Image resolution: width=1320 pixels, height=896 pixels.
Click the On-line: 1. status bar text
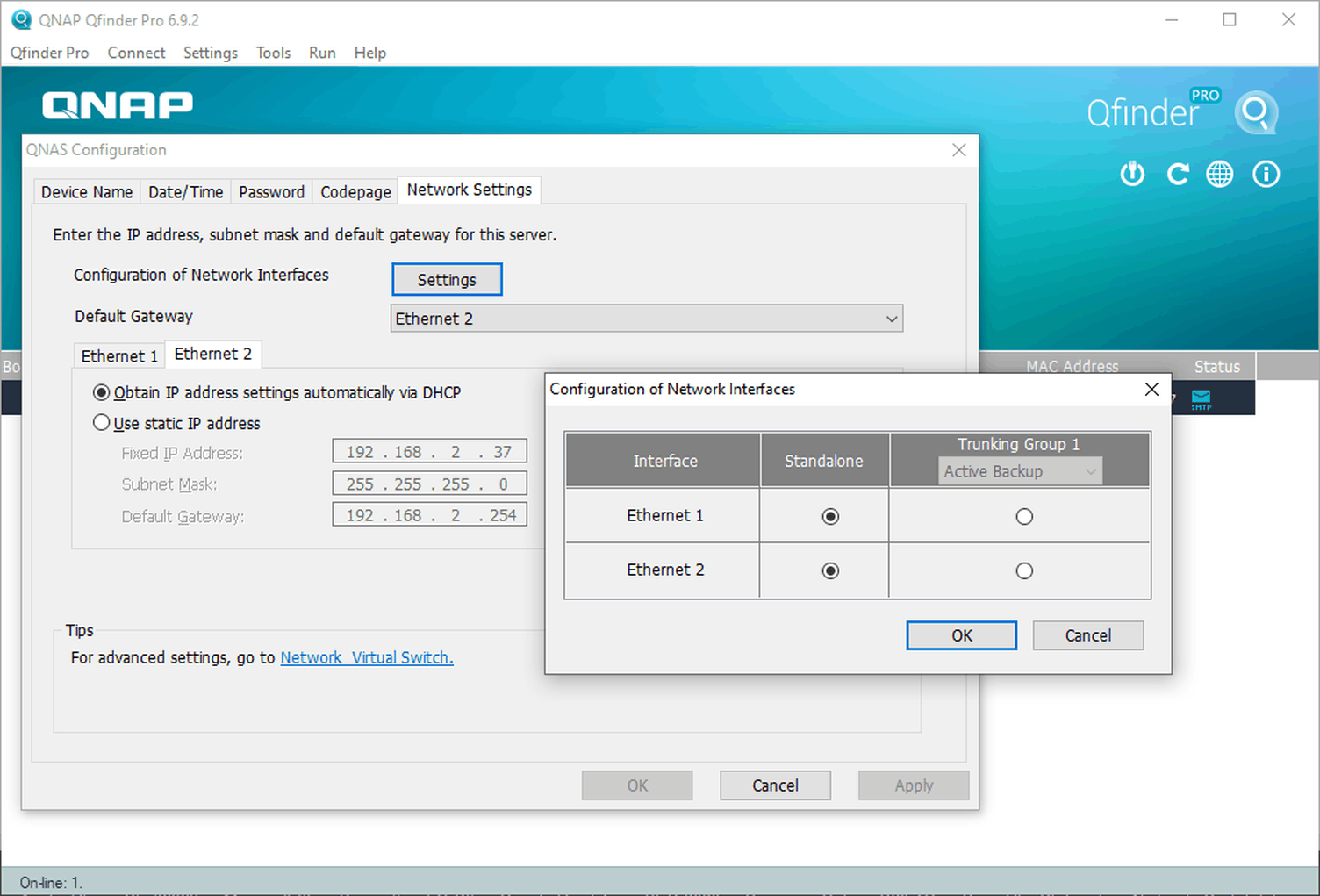coord(51,883)
